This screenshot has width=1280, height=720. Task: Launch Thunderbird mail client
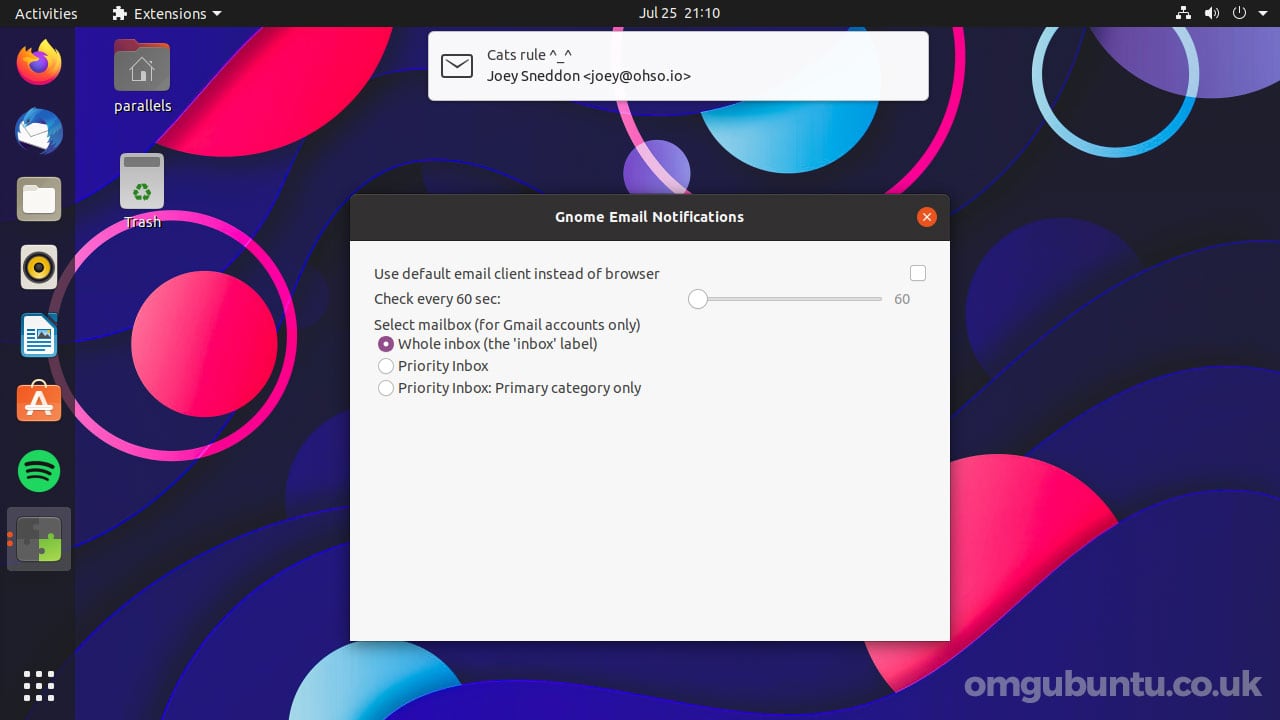pyautogui.click(x=39, y=131)
